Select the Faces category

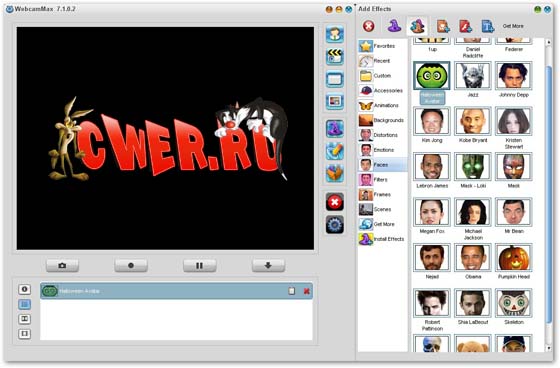coord(382,165)
